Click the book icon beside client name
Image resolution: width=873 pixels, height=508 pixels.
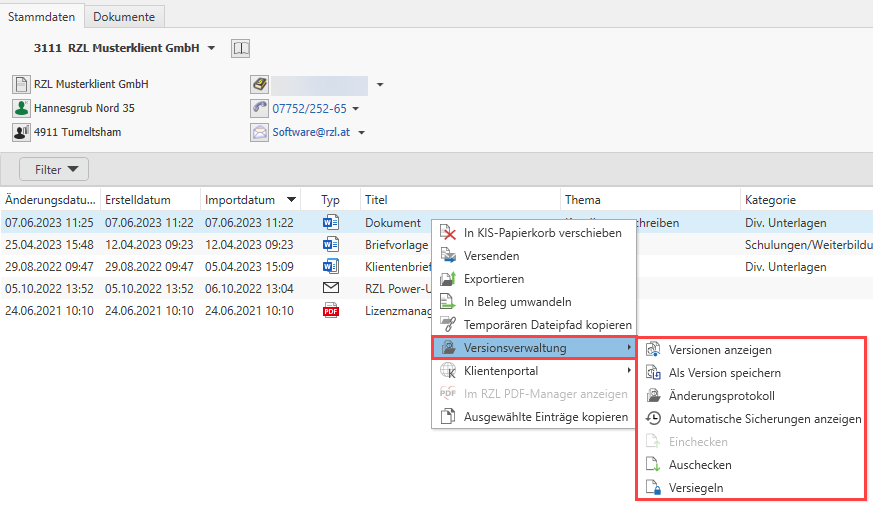click(240, 48)
